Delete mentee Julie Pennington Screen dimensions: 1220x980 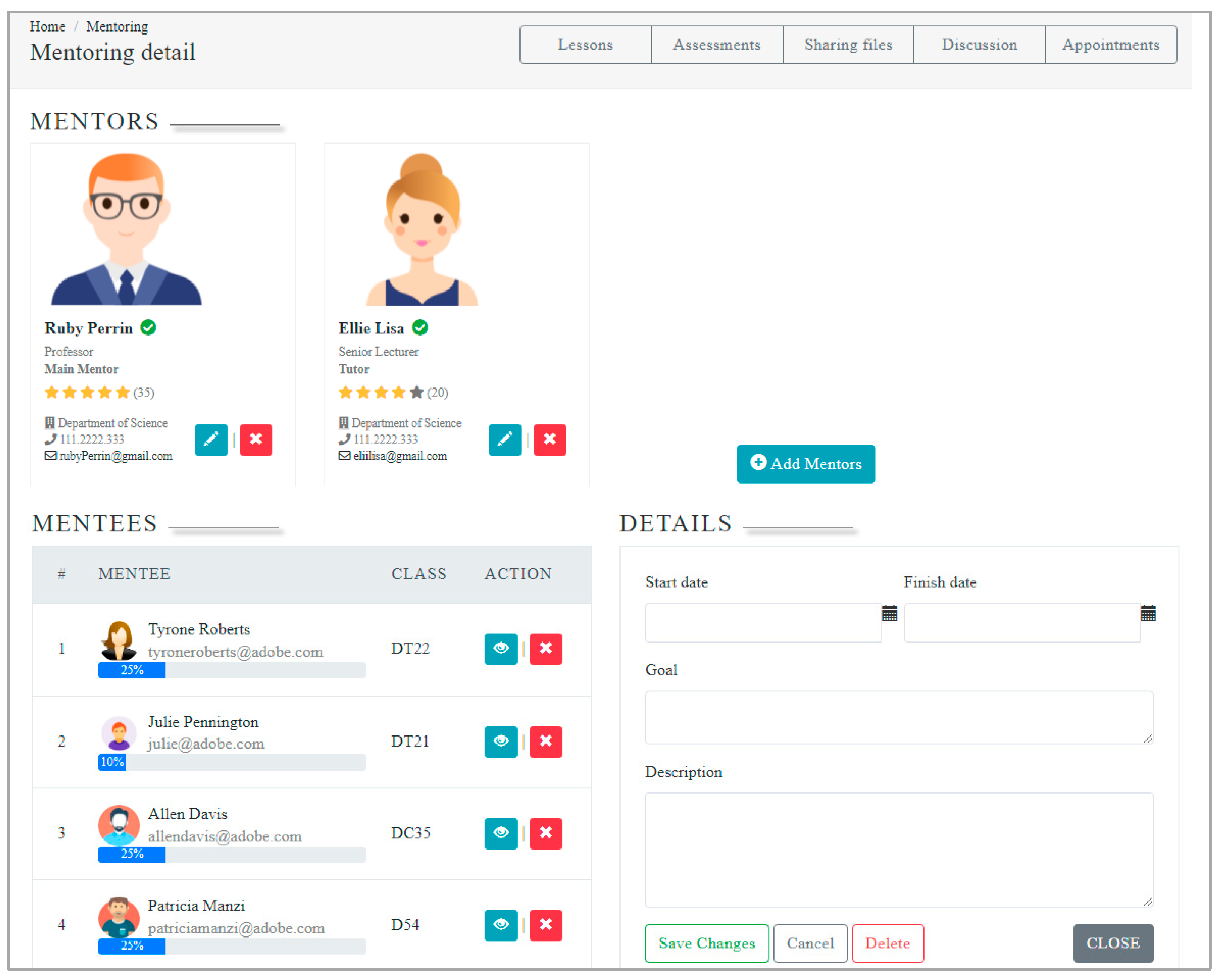pos(545,741)
